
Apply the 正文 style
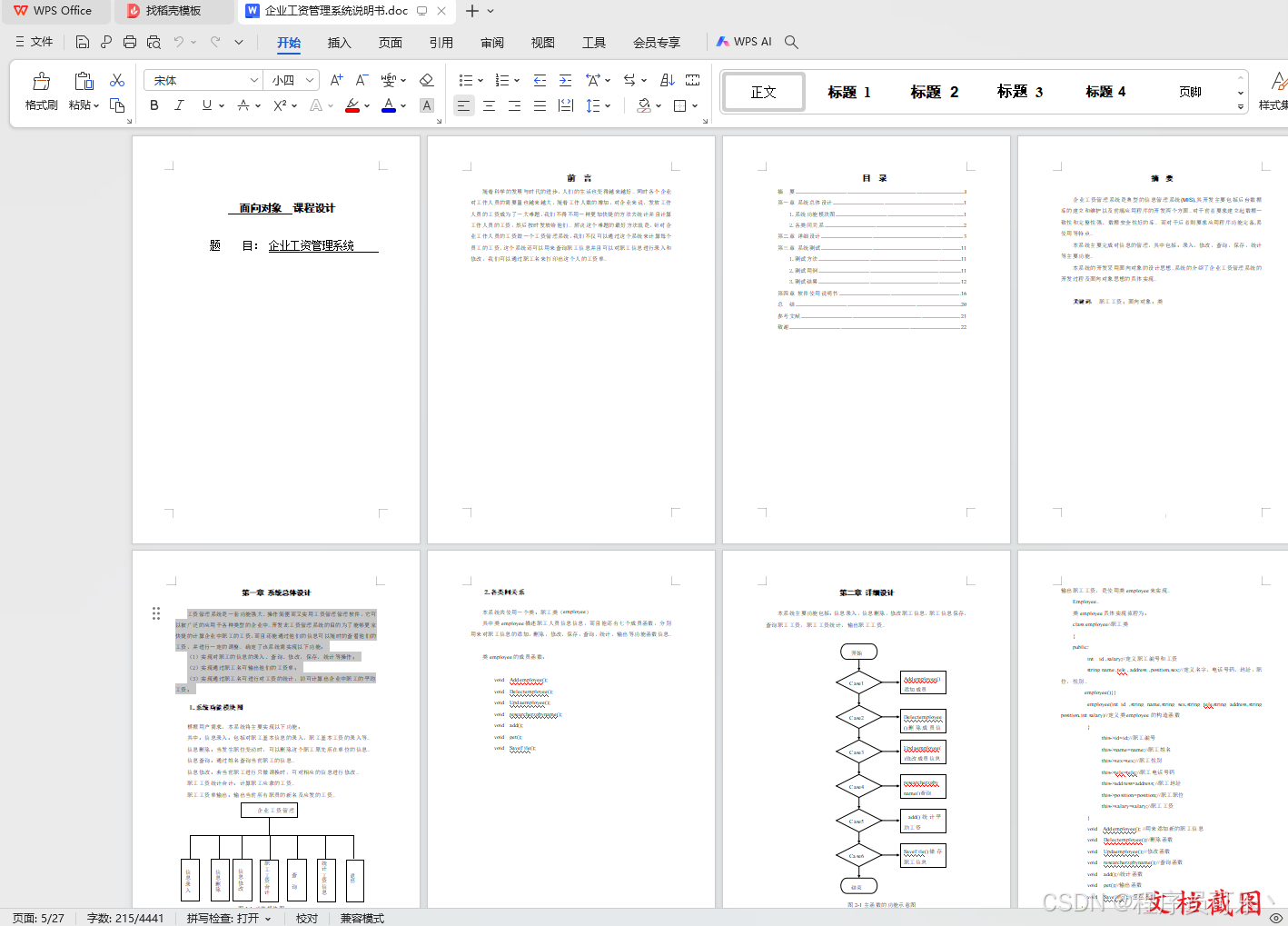pyautogui.click(x=763, y=92)
